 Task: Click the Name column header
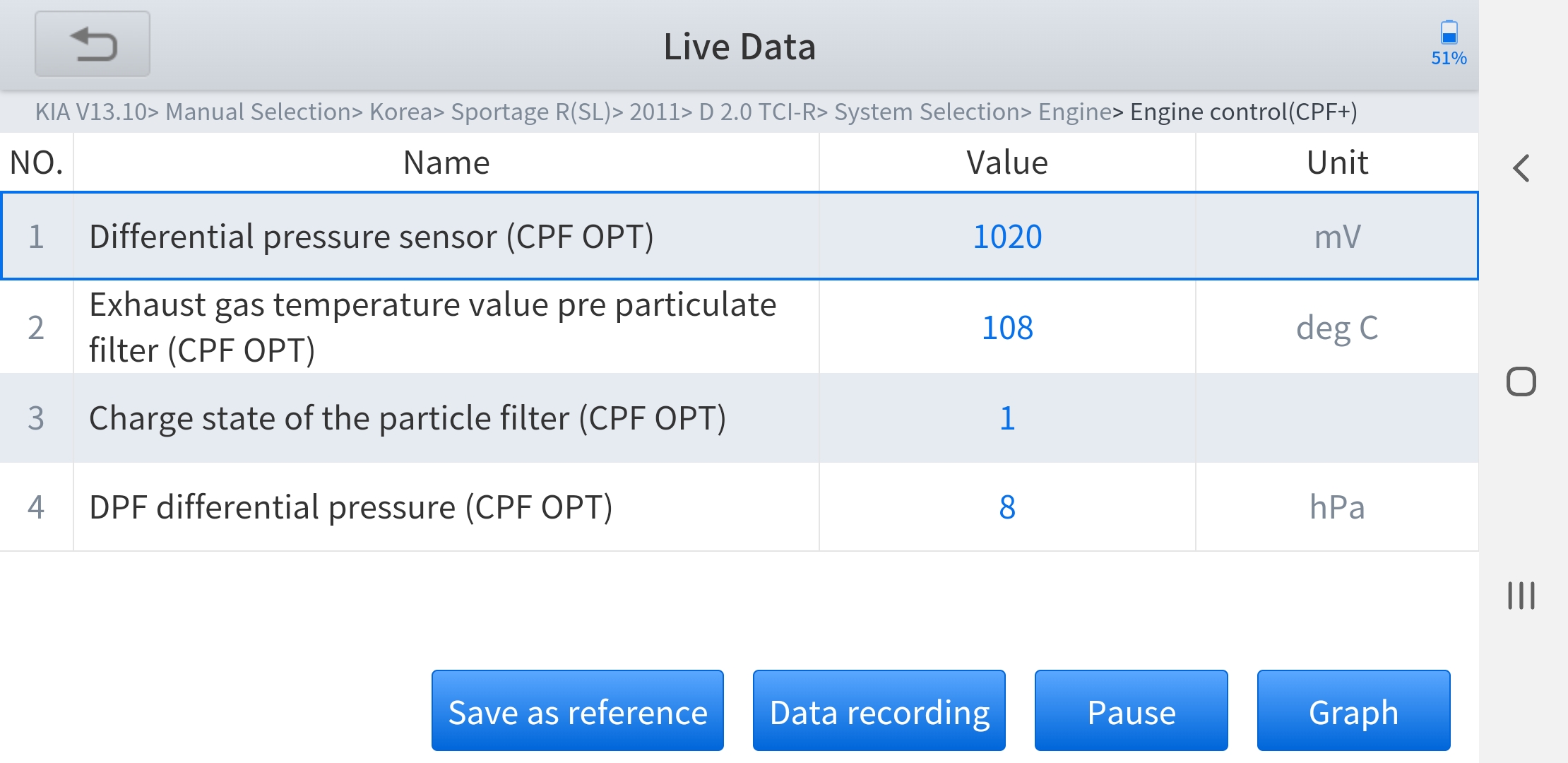point(446,163)
